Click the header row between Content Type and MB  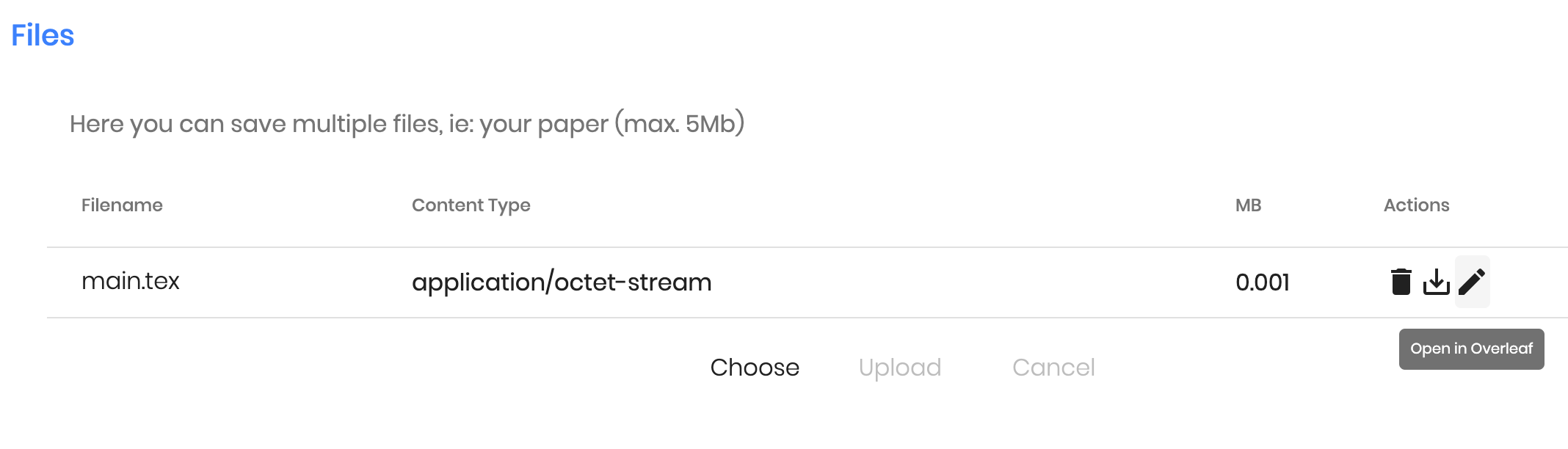[882, 205]
